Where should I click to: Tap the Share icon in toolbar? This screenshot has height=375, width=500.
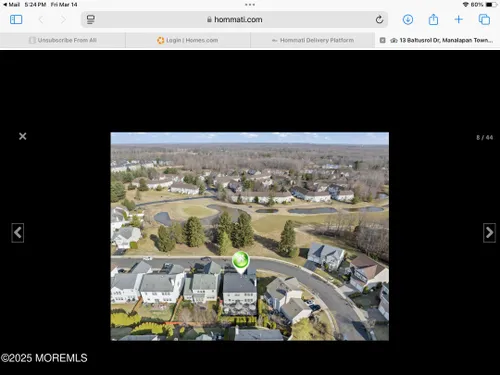433,19
